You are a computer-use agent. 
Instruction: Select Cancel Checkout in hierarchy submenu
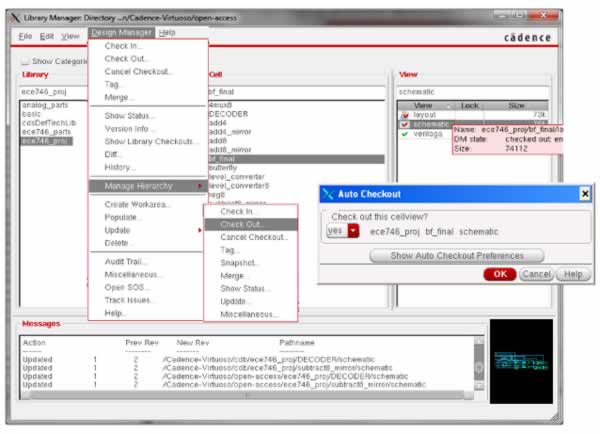coord(254,237)
